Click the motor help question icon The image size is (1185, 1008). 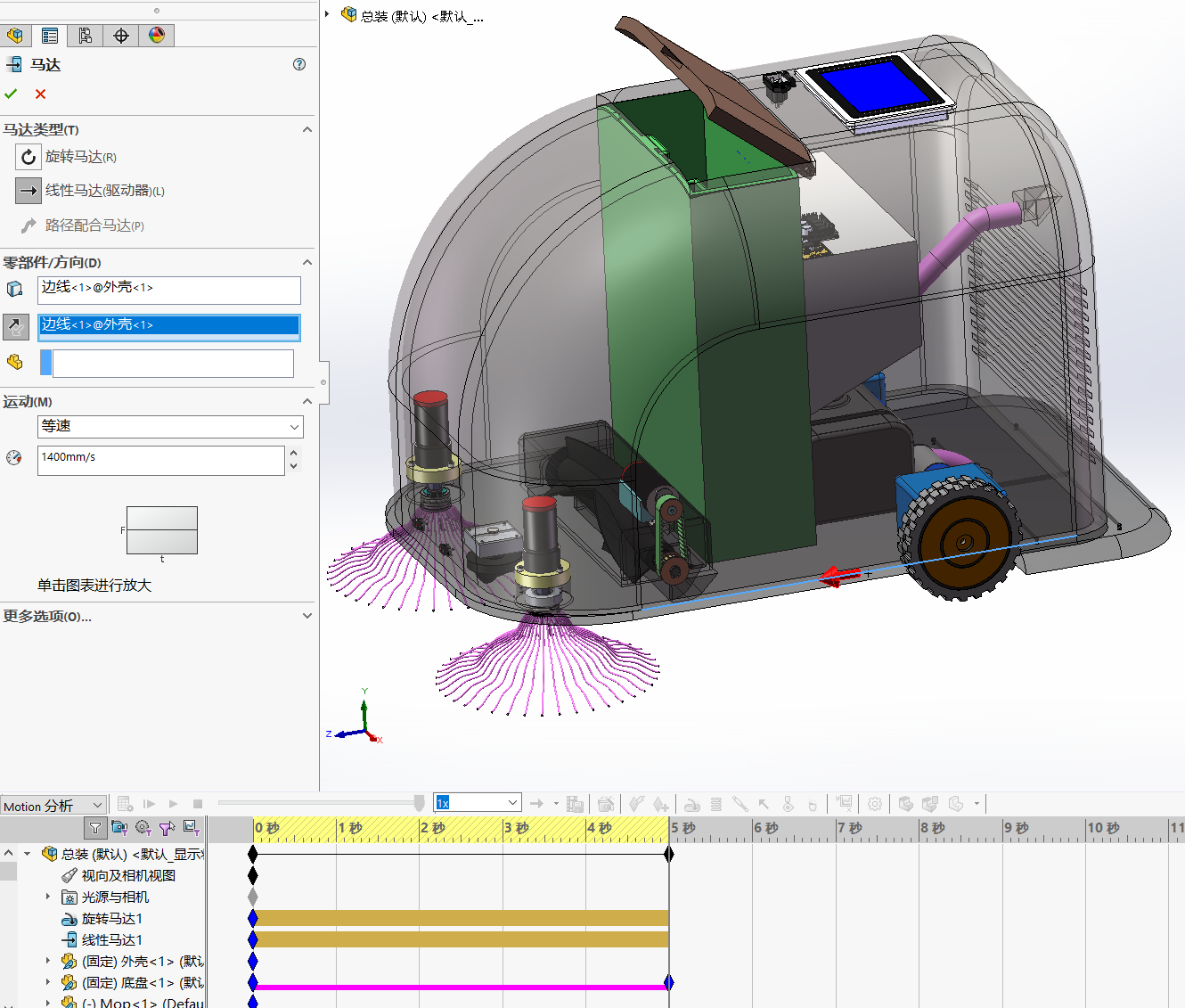click(299, 64)
